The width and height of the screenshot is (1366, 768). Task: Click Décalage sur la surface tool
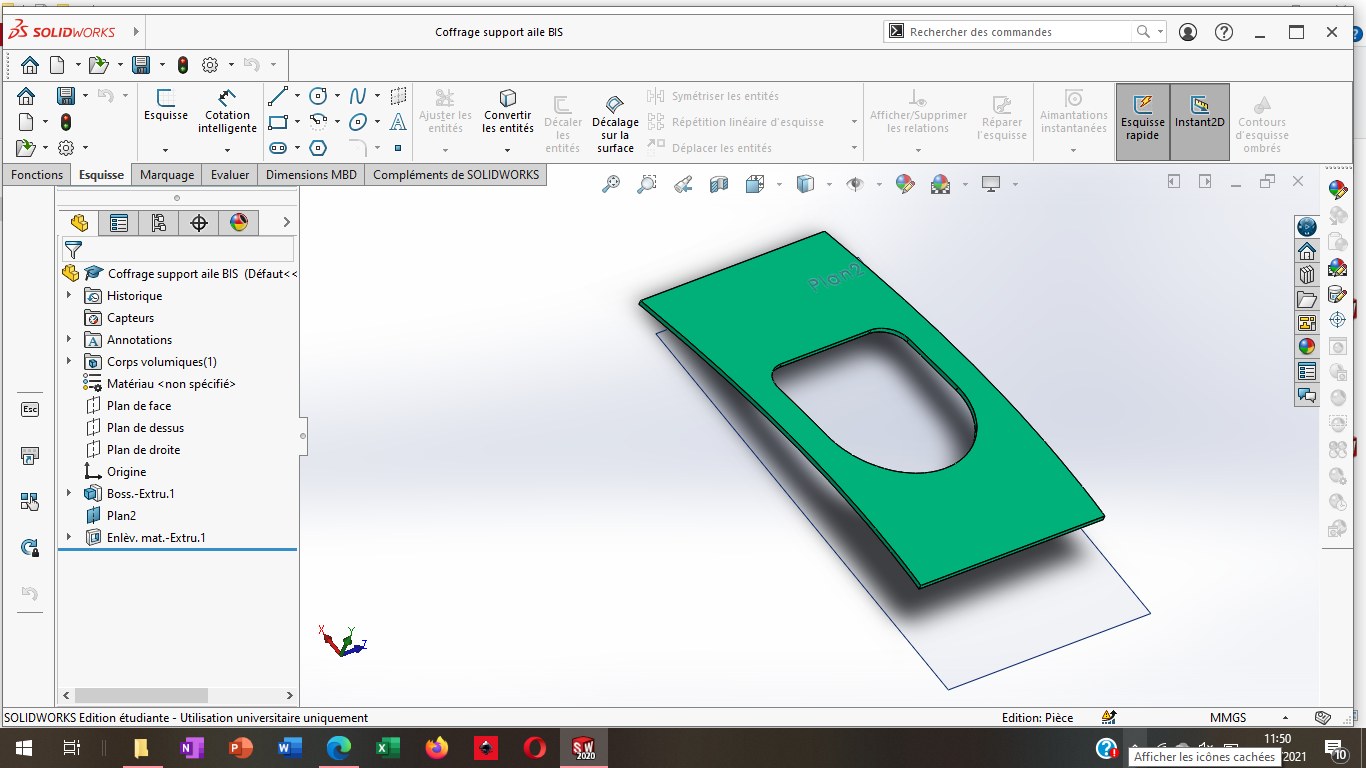pos(615,122)
